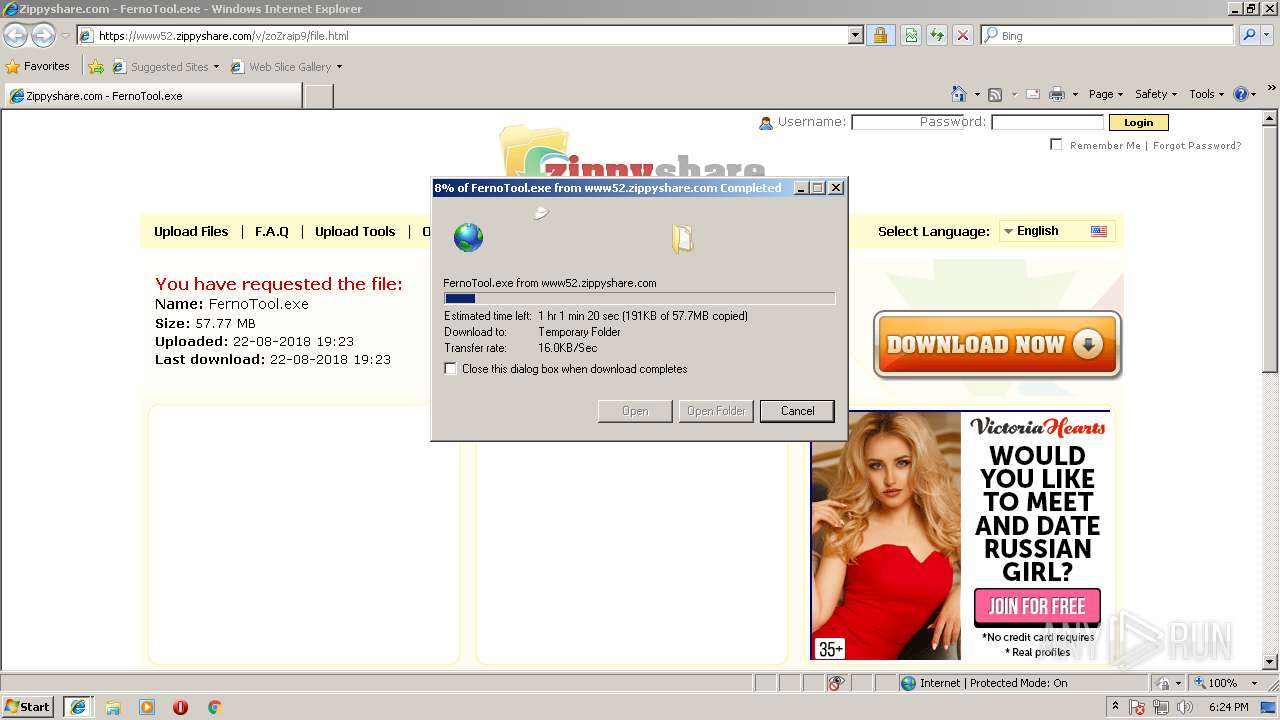Check Close this dialog box when download completes
The image size is (1280, 720).
450,369
